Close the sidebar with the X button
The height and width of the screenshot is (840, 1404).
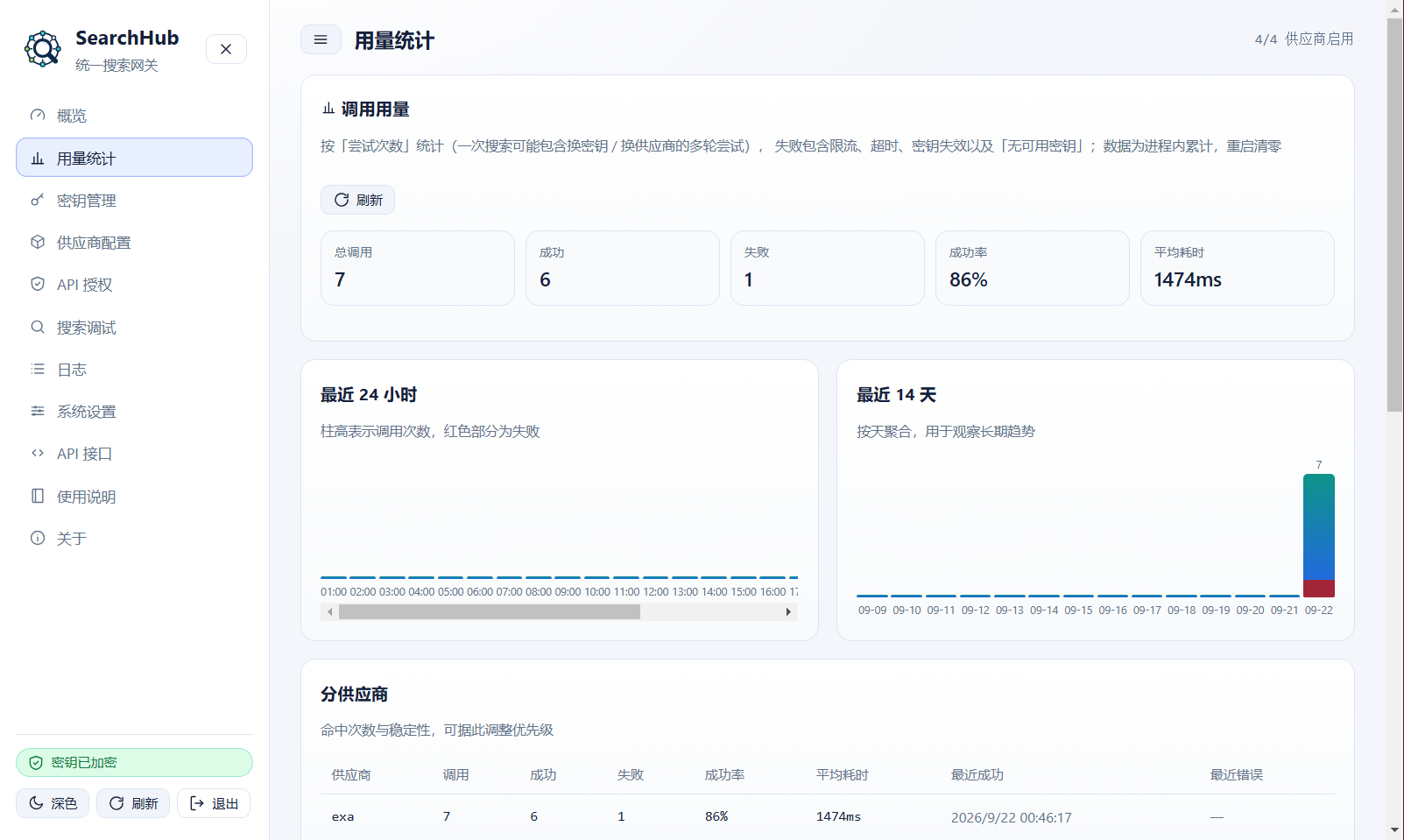point(226,49)
